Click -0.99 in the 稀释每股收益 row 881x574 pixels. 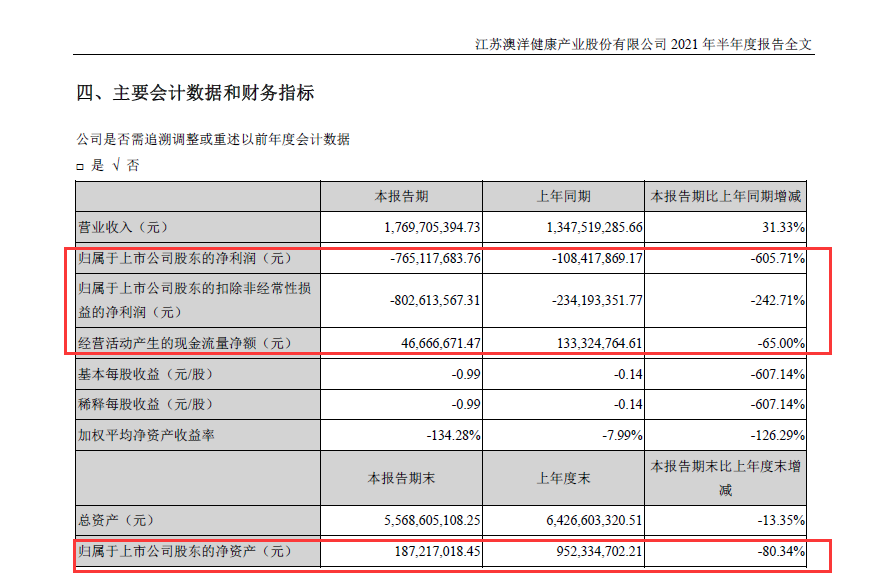pos(466,404)
